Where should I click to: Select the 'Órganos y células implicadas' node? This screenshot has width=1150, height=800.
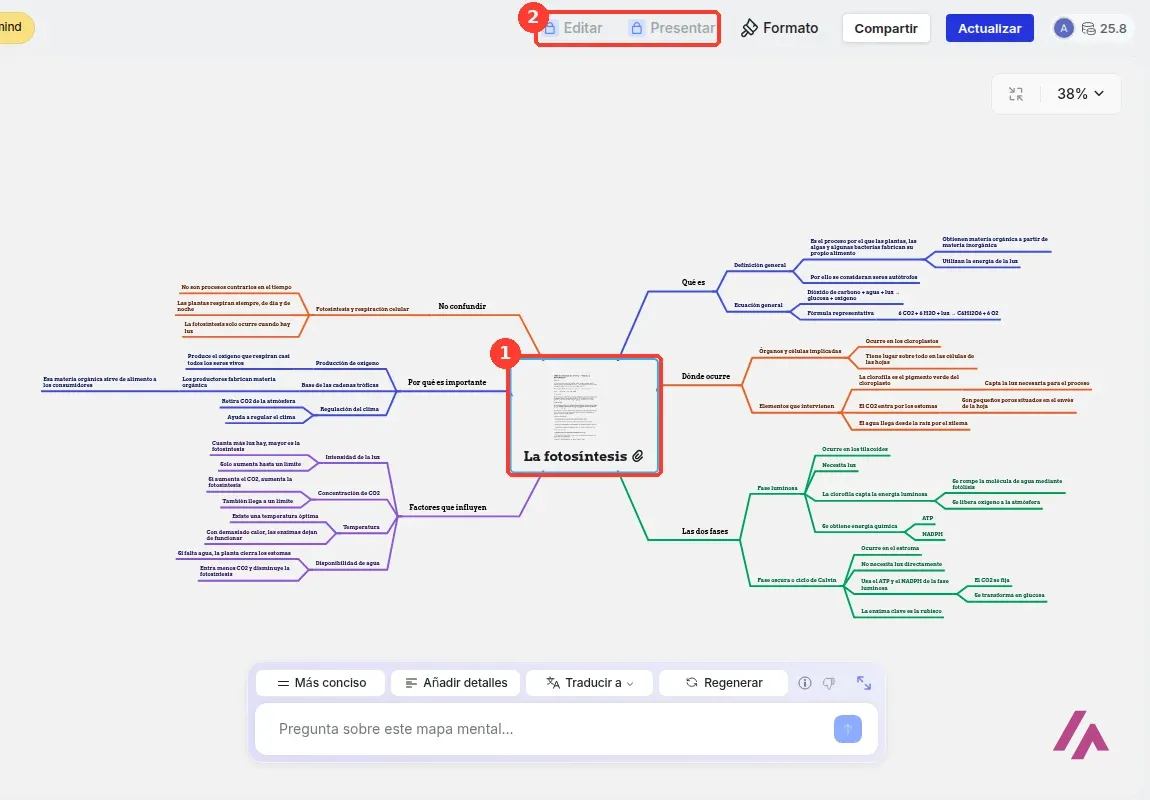coord(800,351)
